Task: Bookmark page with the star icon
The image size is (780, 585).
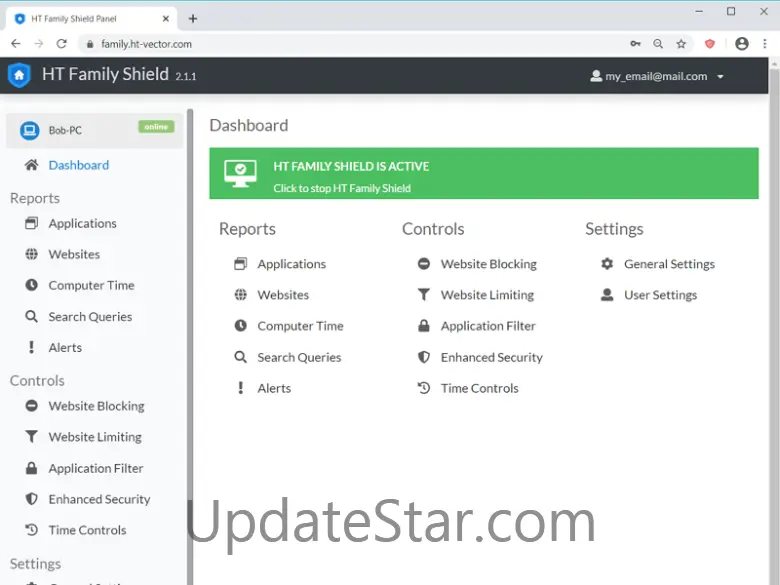Action: [681, 44]
